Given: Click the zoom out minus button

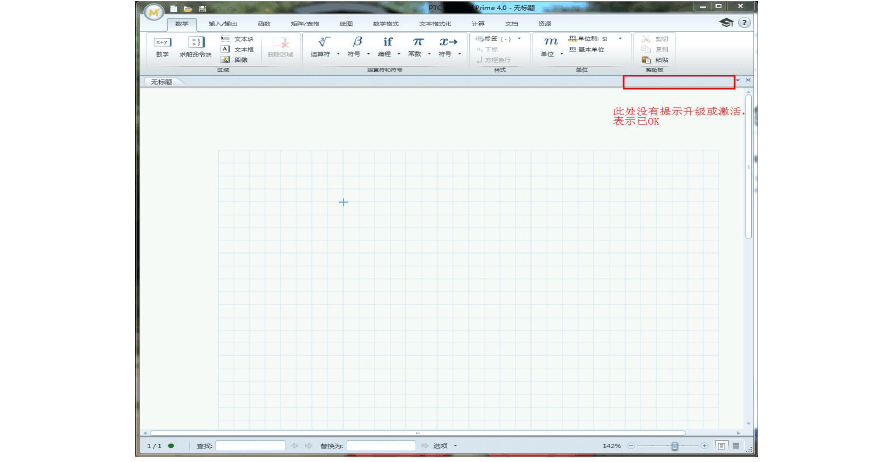Looking at the screenshot, I should pos(631,446).
